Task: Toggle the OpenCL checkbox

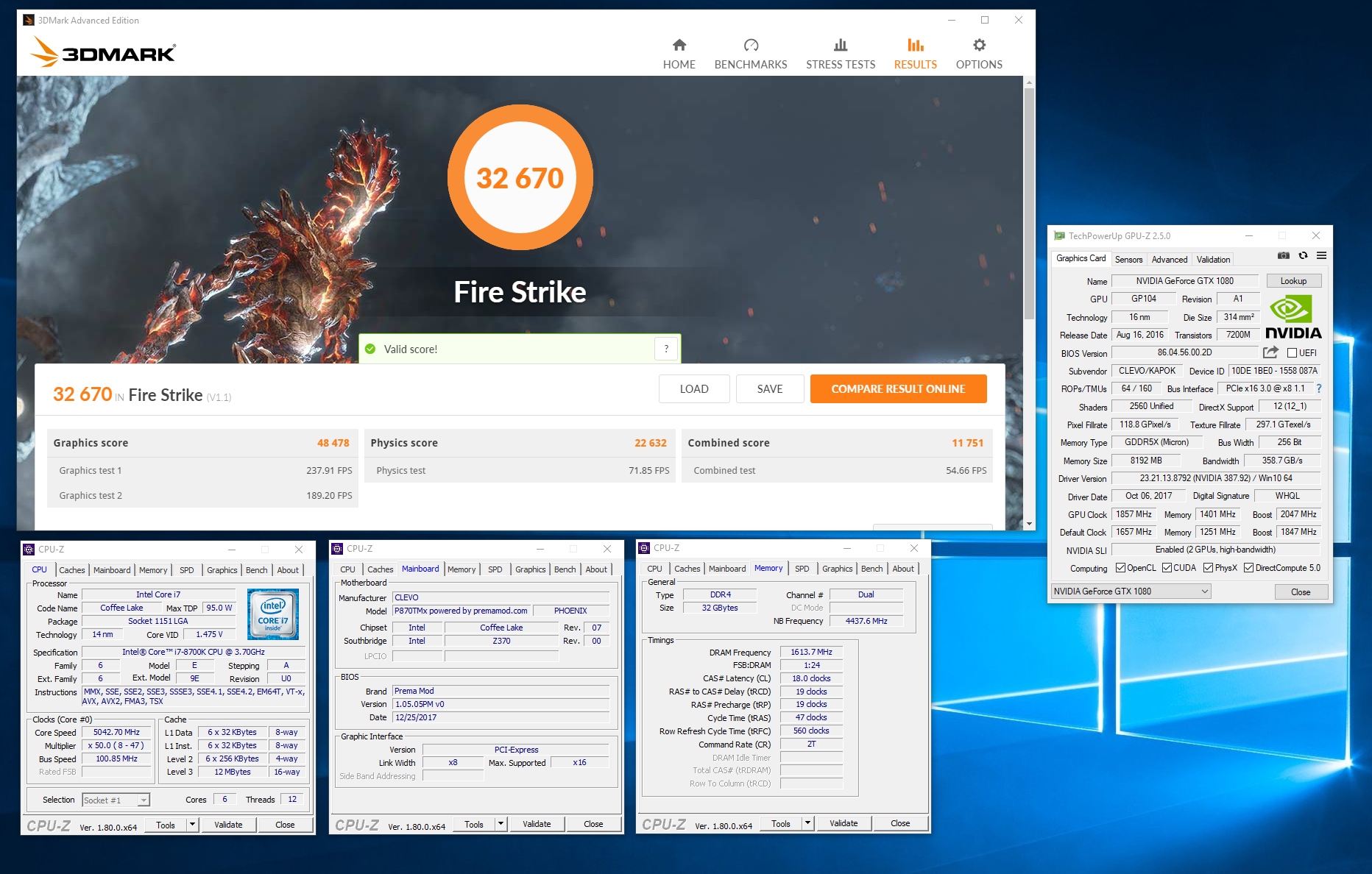Action: pyautogui.click(x=1120, y=568)
